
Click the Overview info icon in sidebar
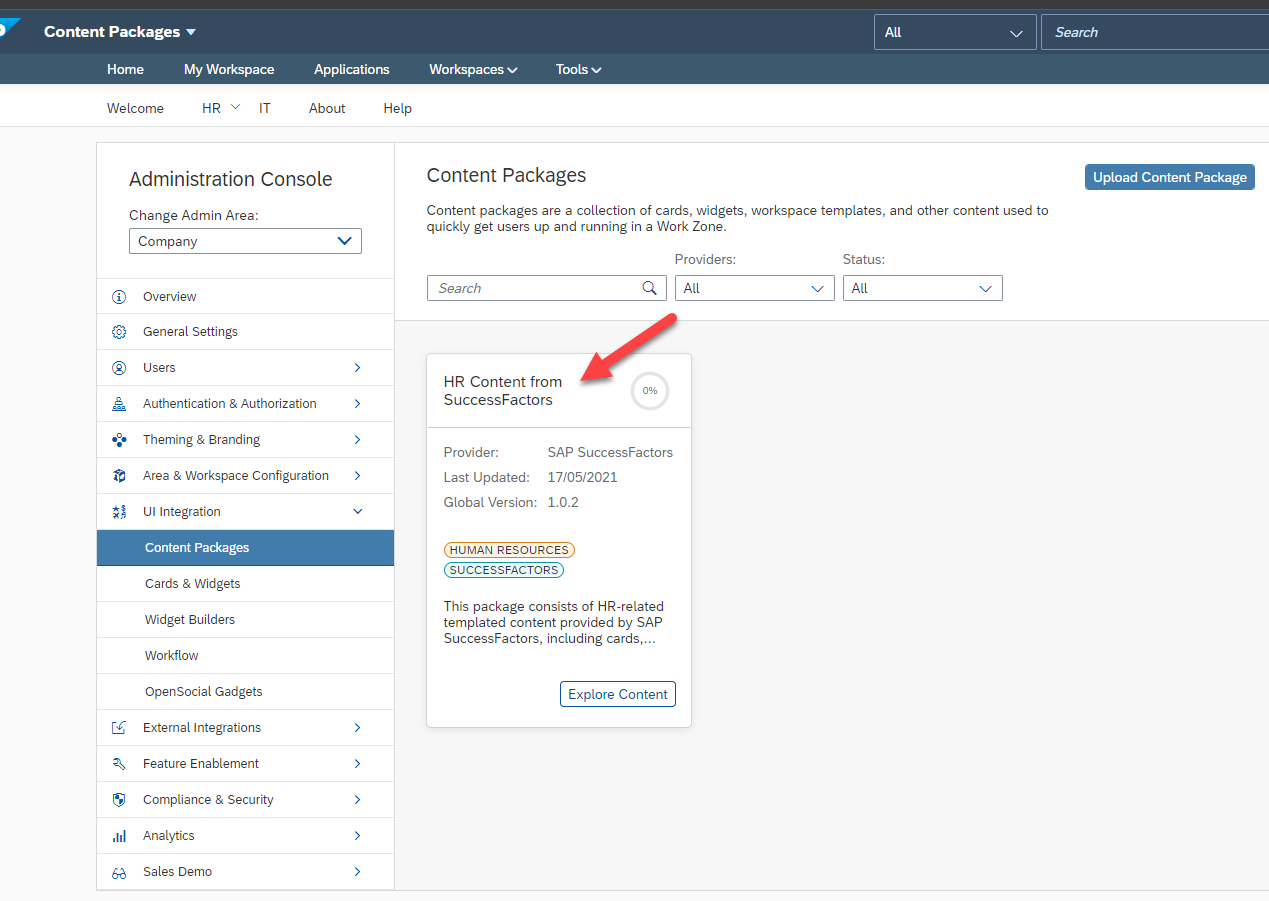point(119,297)
